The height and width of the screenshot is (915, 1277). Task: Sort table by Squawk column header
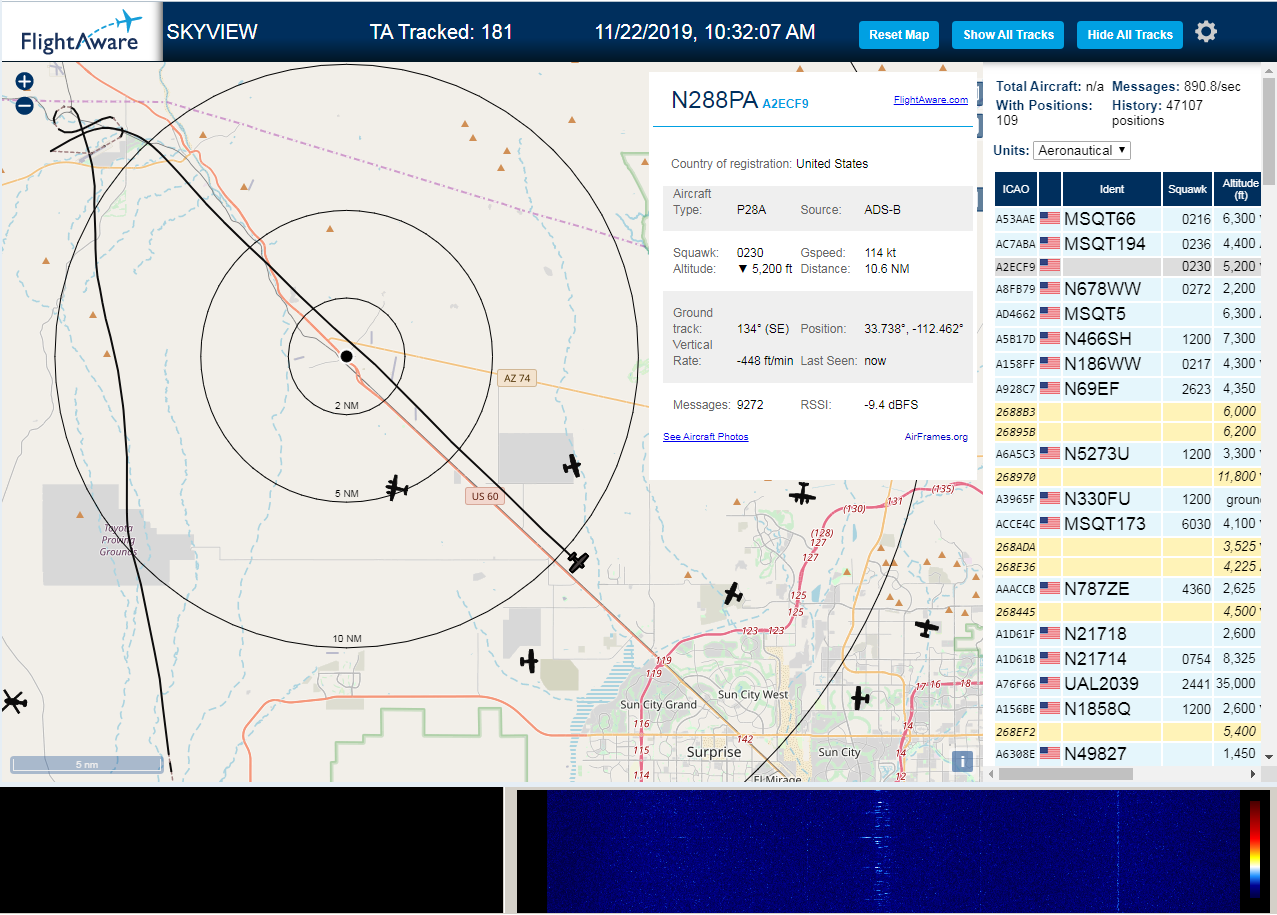[x=1187, y=188]
